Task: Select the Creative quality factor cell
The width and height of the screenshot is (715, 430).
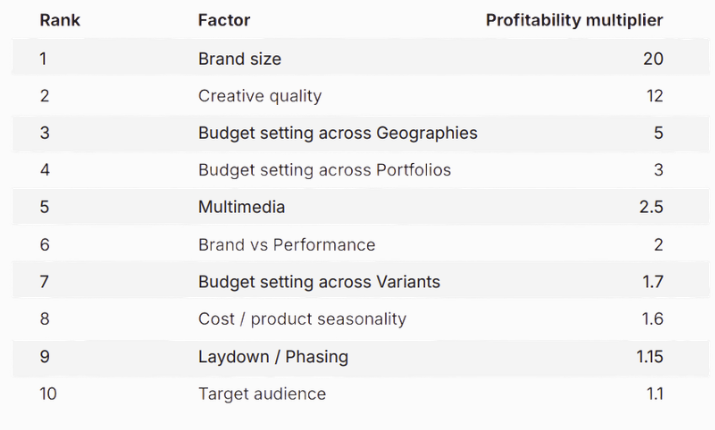Action: (x=260, y=96)
